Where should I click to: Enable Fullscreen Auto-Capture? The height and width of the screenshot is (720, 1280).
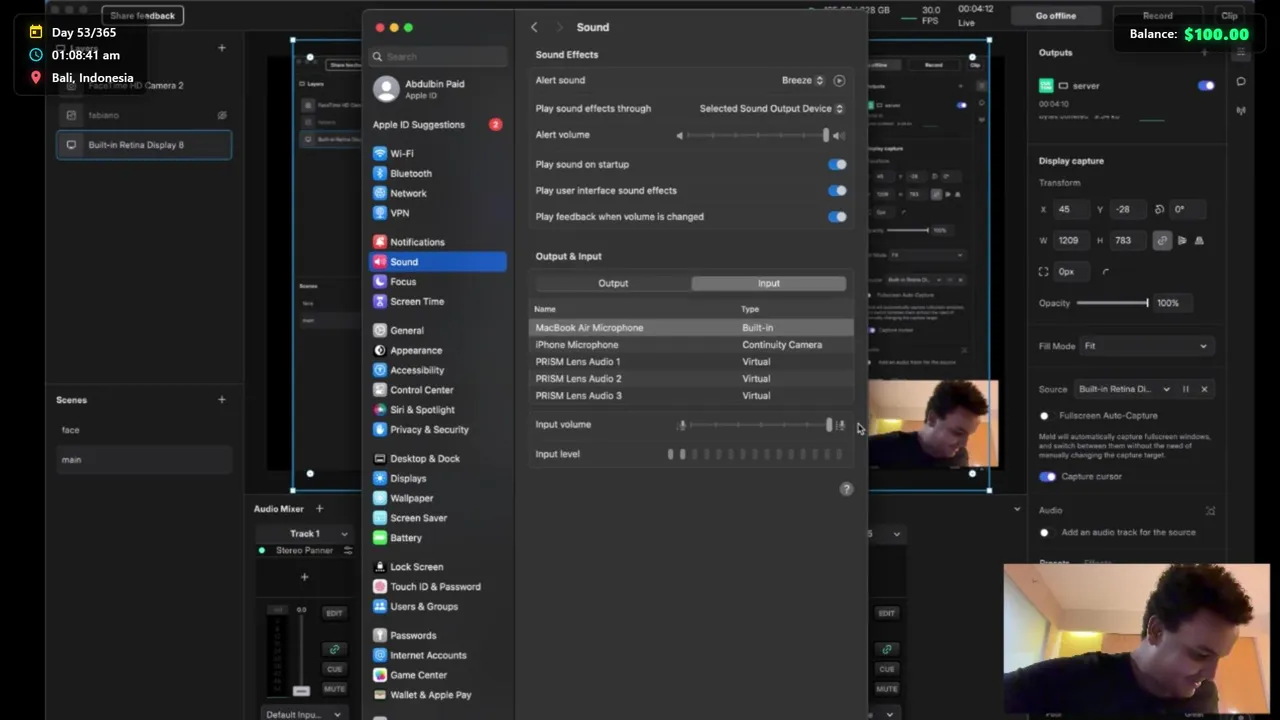click(1045, 416)
